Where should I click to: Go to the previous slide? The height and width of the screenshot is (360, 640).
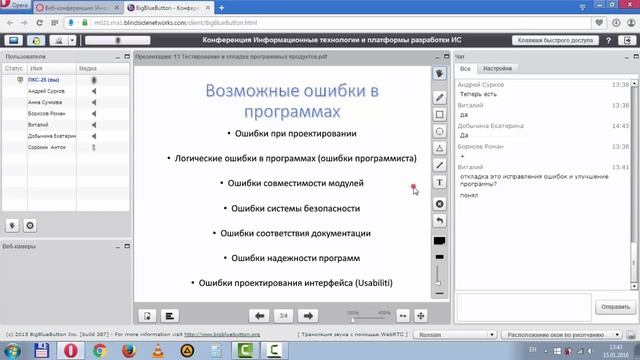(x=259, y=316)
